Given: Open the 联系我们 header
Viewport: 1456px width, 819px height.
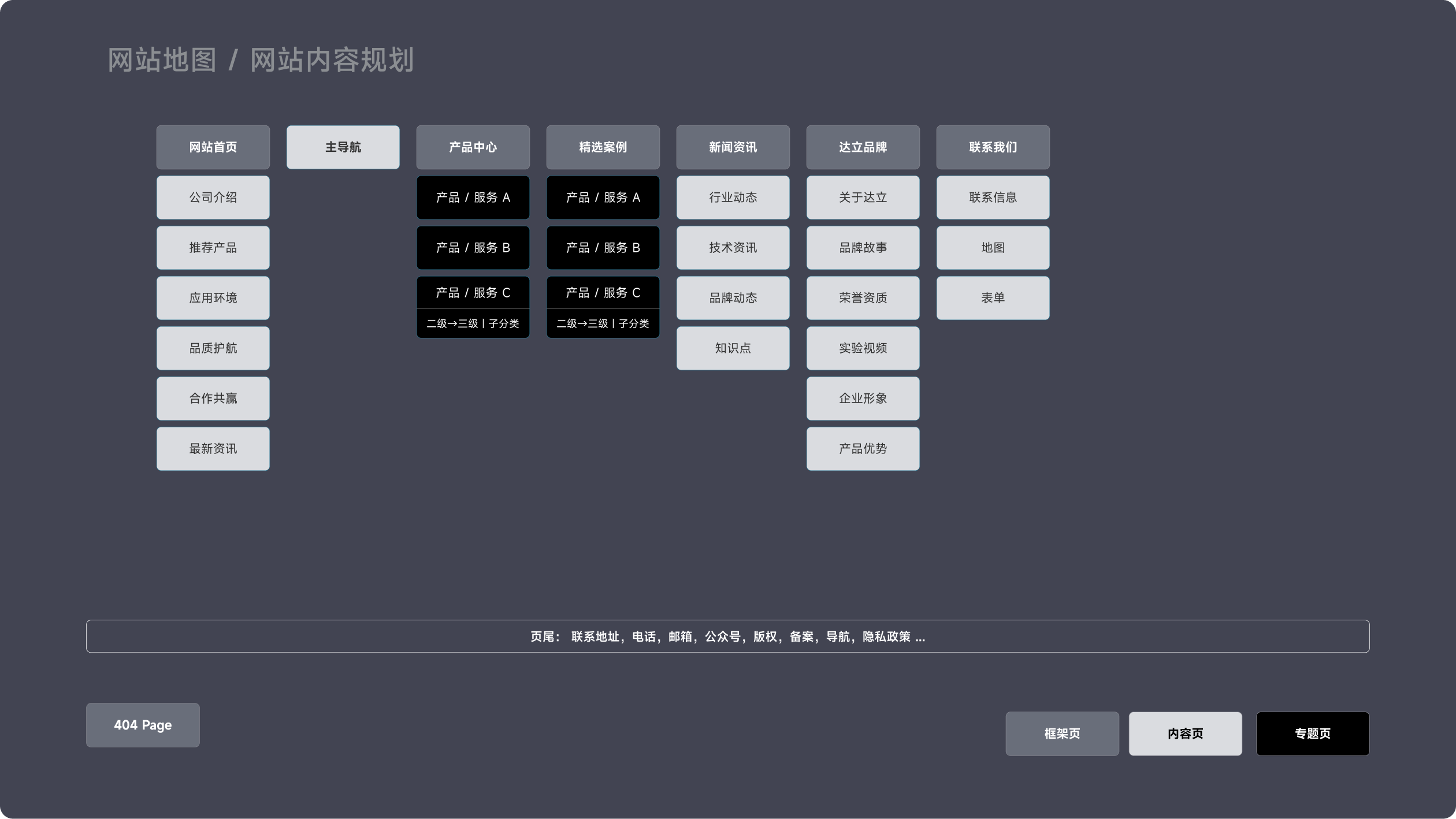Looking at the screenshot, I should click(993, 147).
